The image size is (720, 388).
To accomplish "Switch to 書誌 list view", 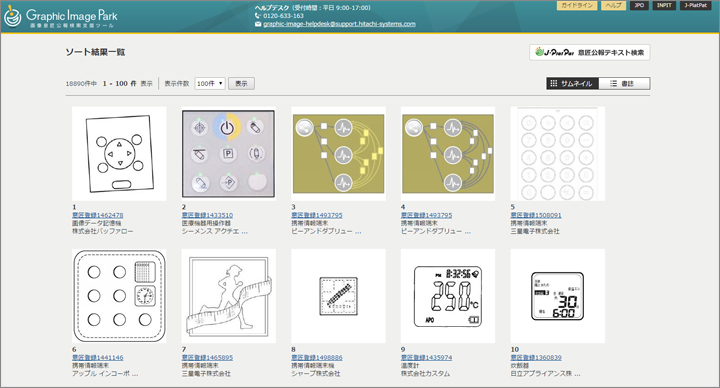I will (x=624, y=84).
